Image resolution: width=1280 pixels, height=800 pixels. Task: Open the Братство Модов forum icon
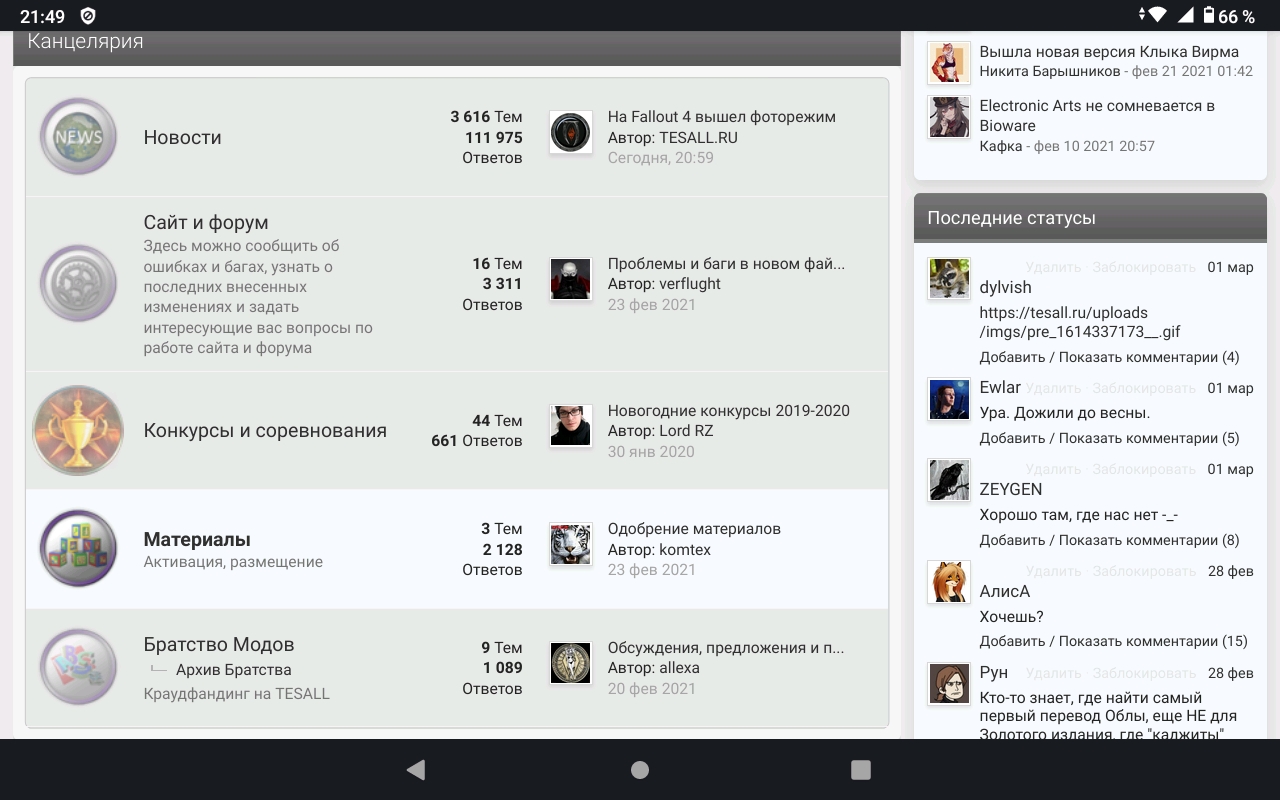point(78,667)
